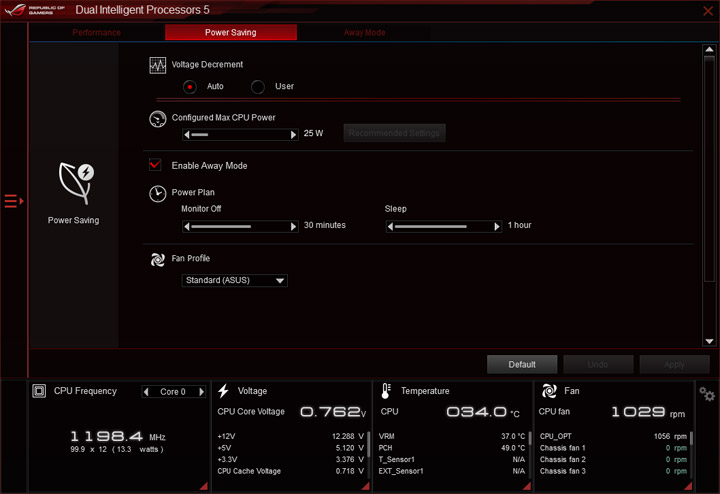The height and width of the screenshot is (494, 720).
Task: Expand the Voltage panel corner triangle
Action: [x=366, y=486]
